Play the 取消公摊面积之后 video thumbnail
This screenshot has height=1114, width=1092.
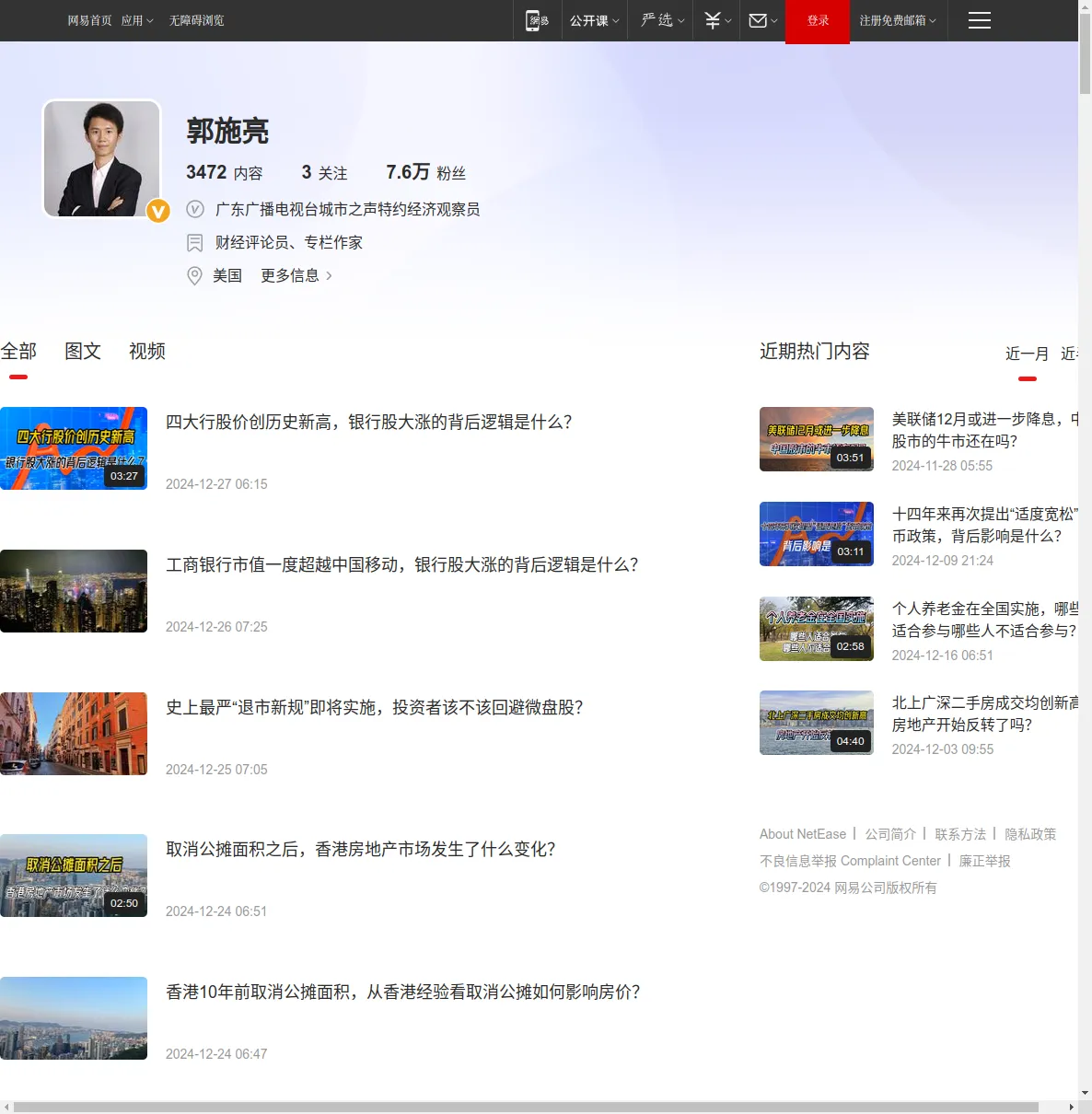click(x=74, y=876)
